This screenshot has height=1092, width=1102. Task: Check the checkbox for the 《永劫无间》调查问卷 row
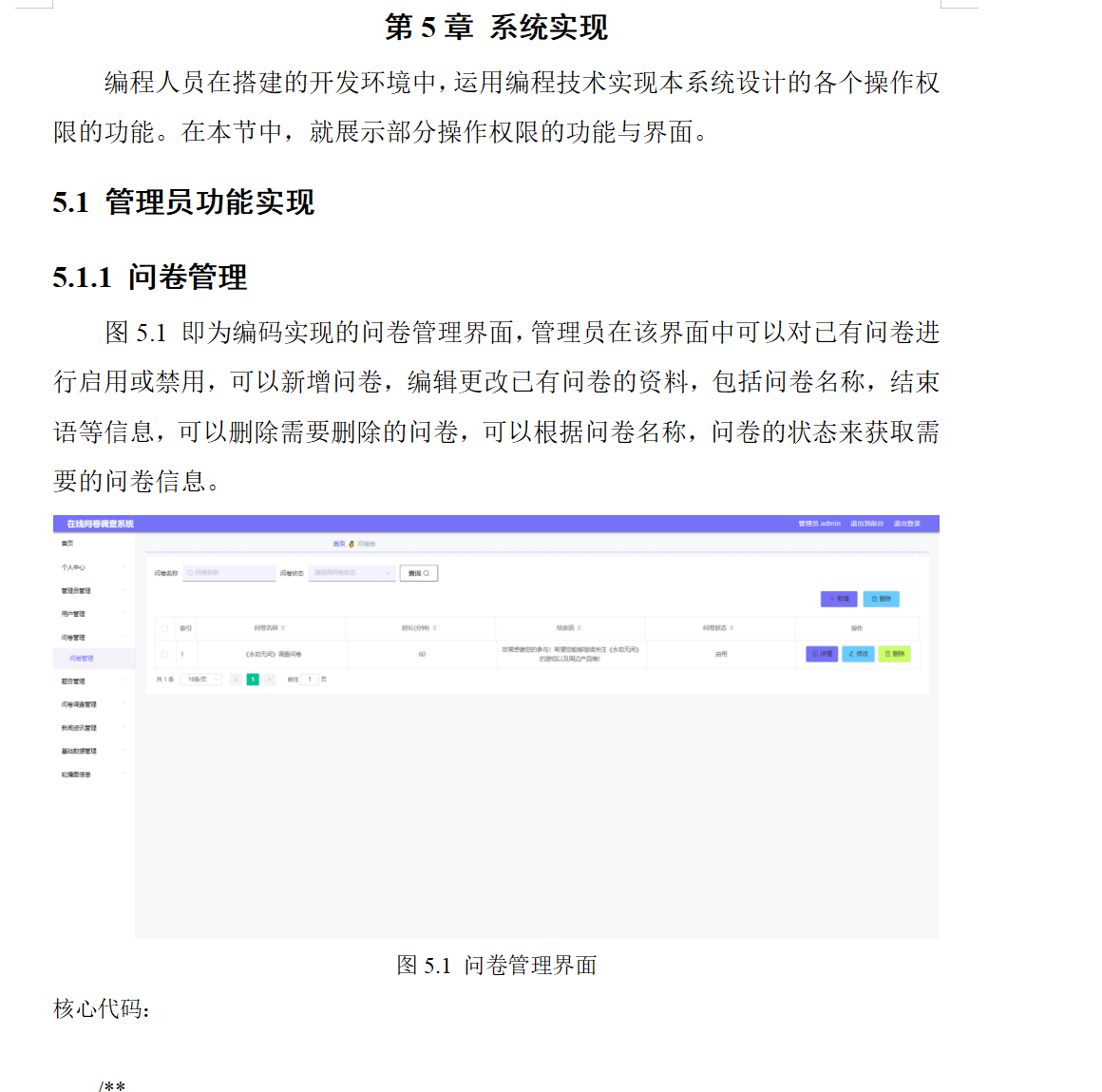[163, 652]
